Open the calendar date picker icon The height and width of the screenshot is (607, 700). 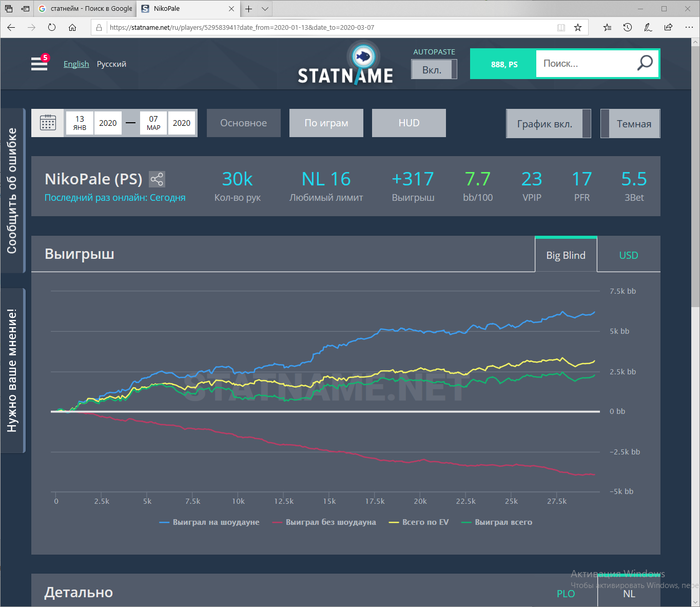[48, 123]
